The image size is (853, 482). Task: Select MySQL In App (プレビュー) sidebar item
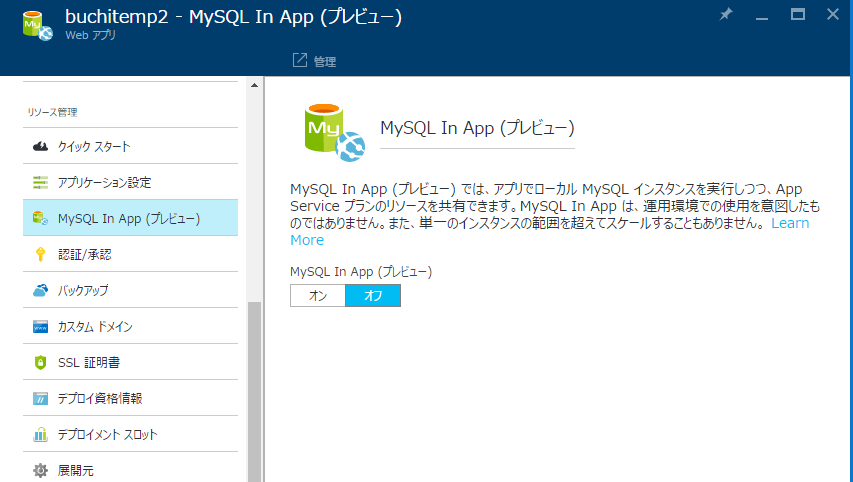131,218
